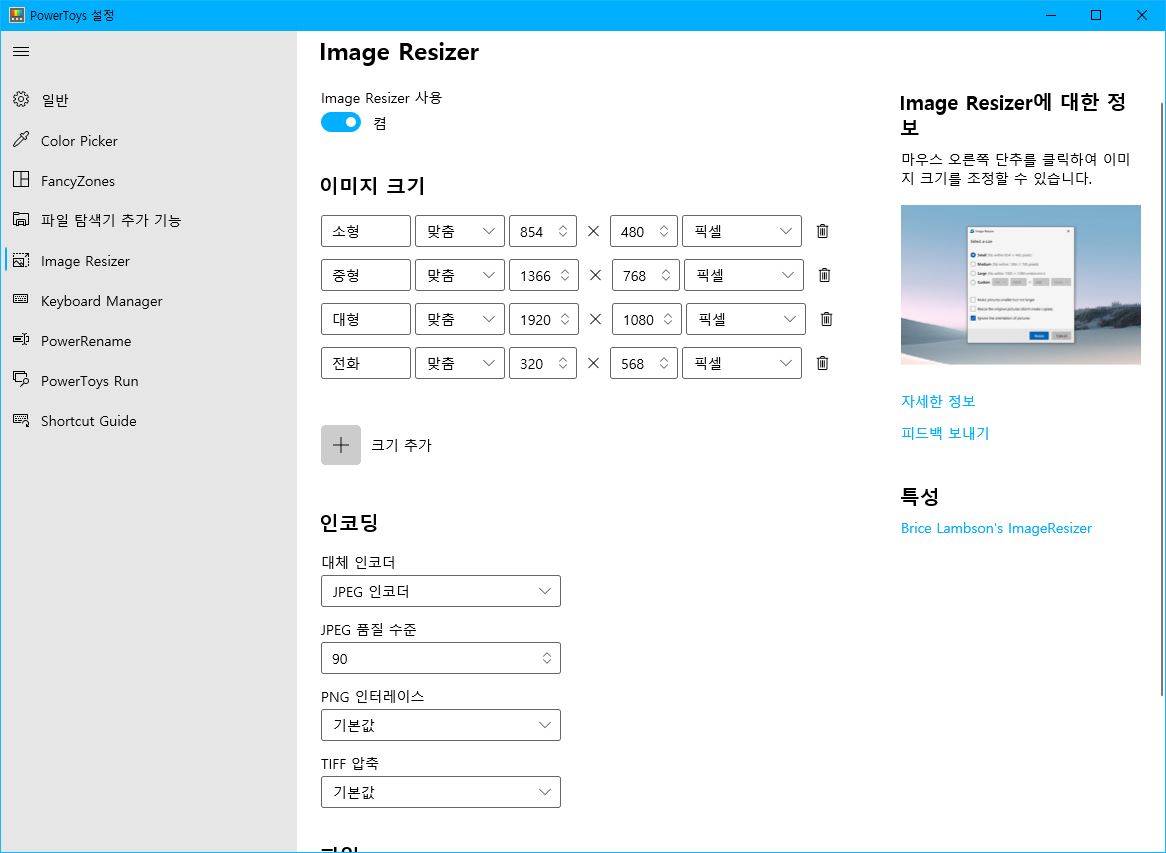The height and width of the screenshot is (853, 1166).
Task: Click the PowerRename sidebar icon
Action: point(21,340)
